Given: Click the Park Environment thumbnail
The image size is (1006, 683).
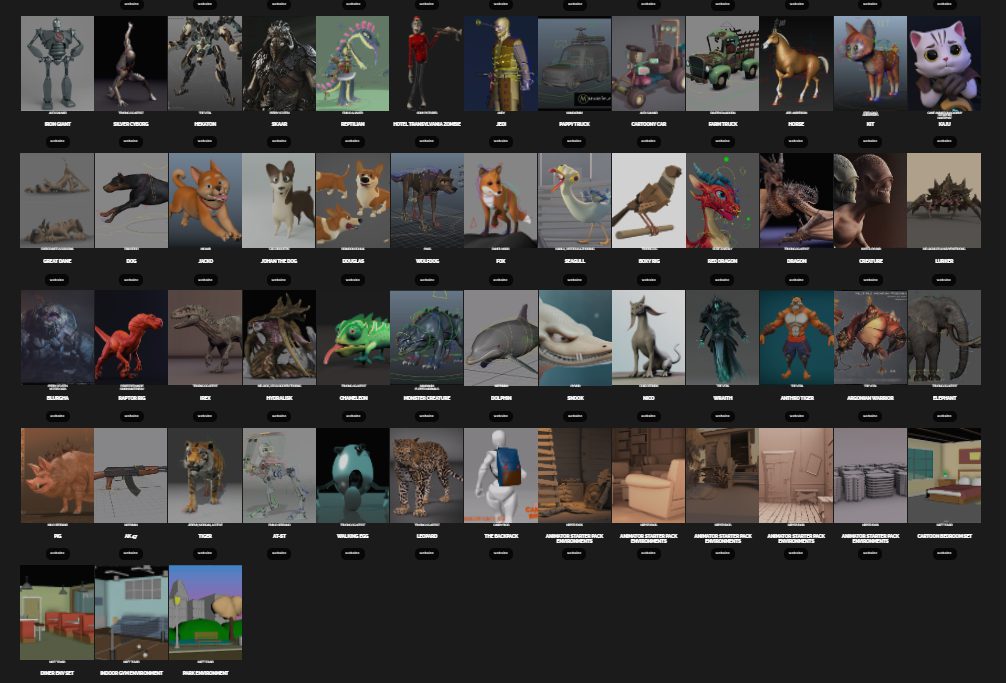Looking at the screenshot, I should tap(205, 612).
